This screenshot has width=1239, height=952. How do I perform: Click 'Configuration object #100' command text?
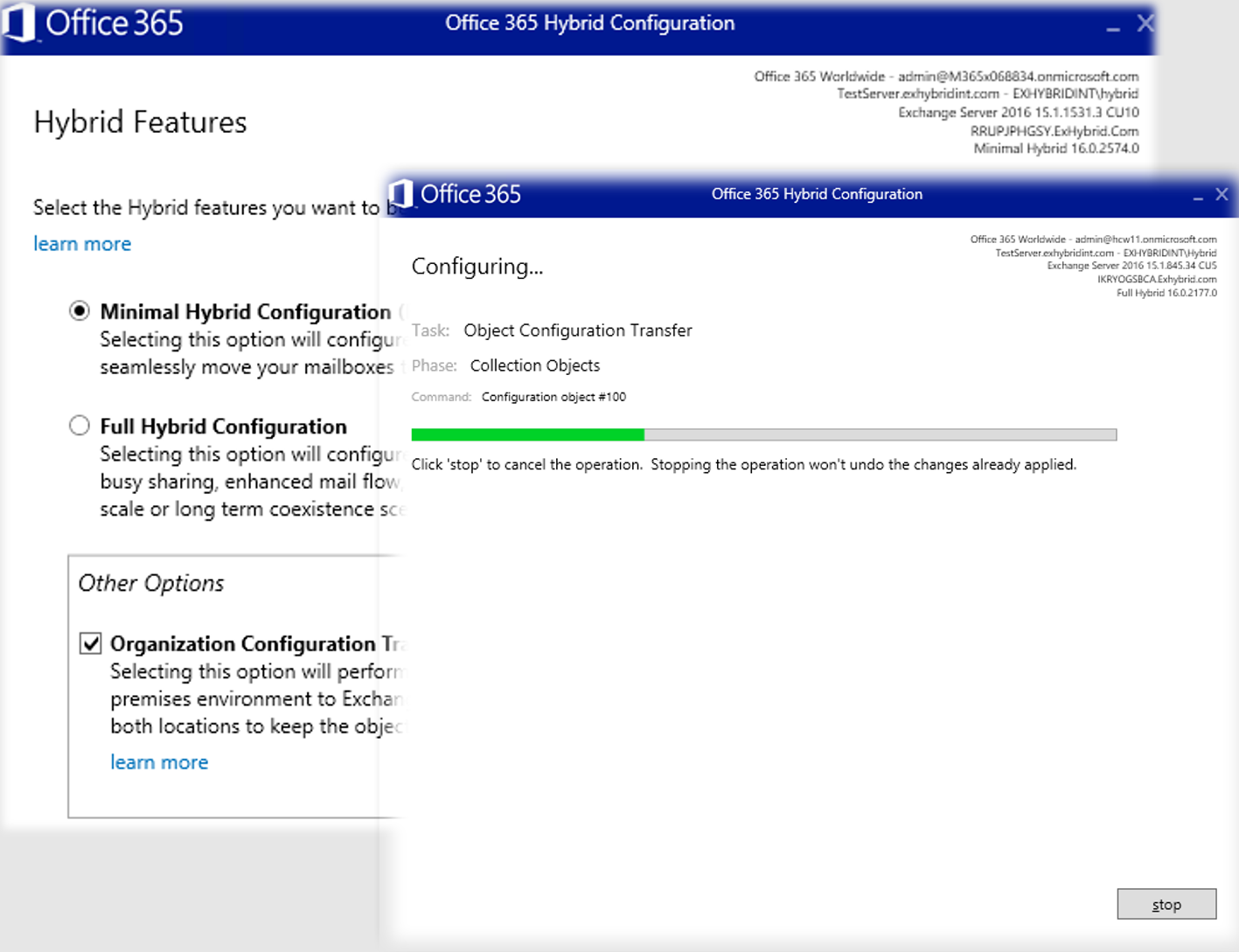pos(553,397)
